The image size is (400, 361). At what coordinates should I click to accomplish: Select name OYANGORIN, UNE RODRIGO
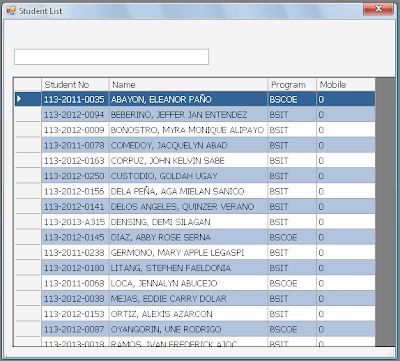(x=188, y=329)
